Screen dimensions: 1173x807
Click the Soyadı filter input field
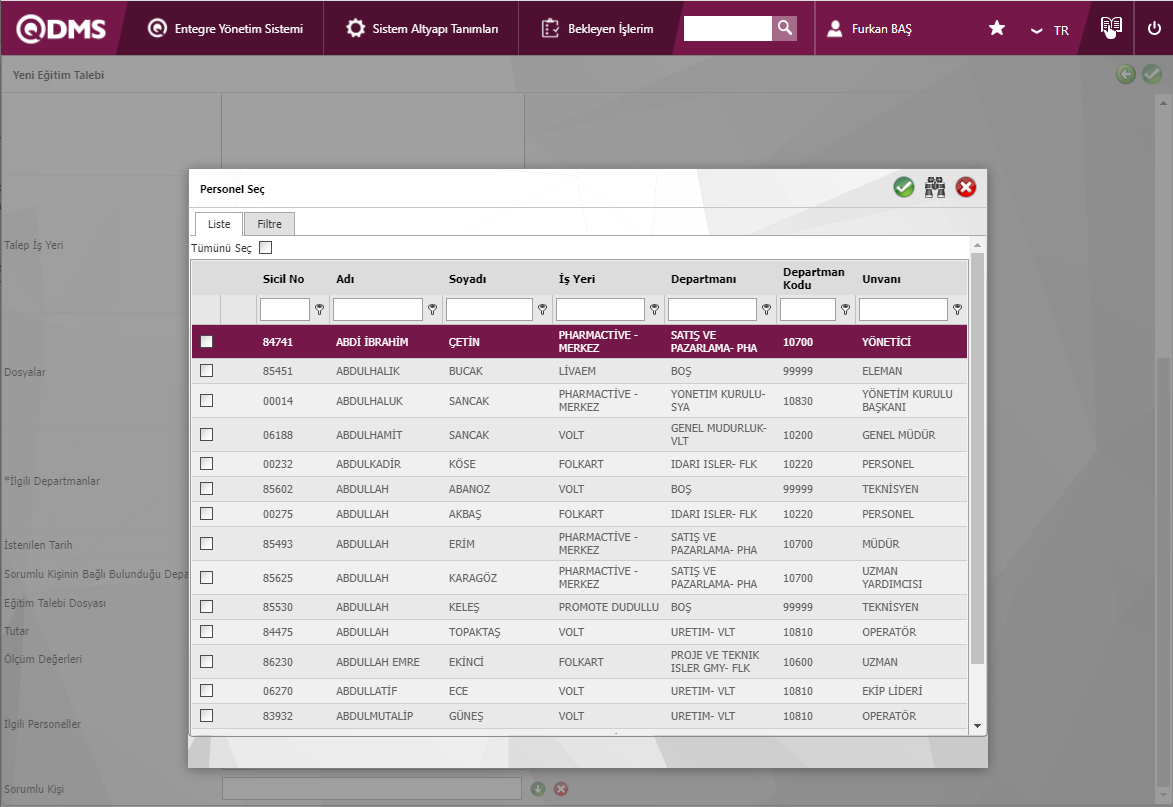(x=489, y=310)
